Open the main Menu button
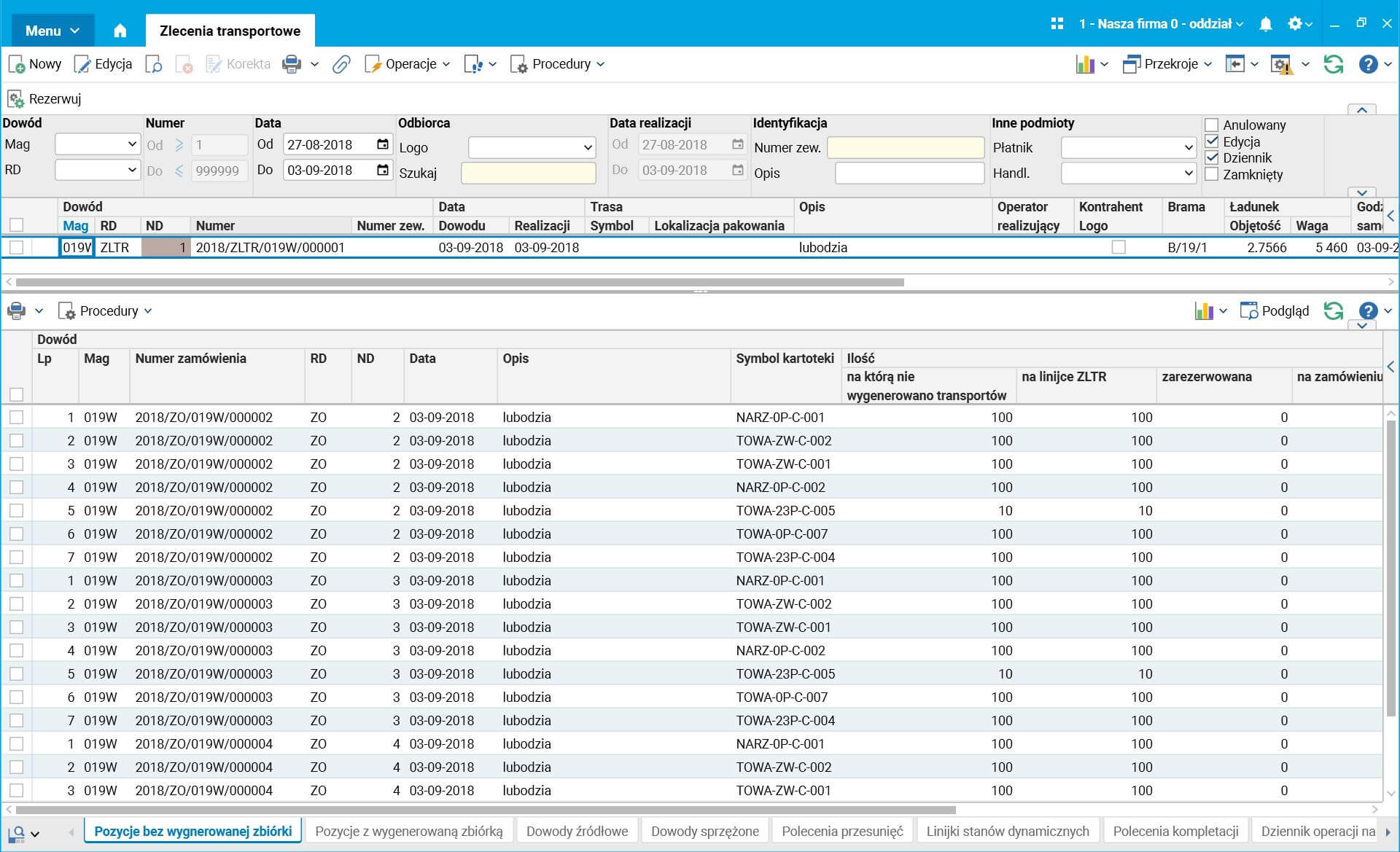The image size is (1400, 852). click(52, 31)
